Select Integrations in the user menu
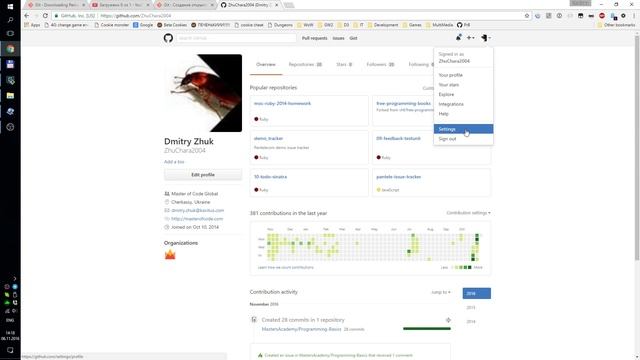This screenshot has width=640, height=360. (x=463, y=104)
